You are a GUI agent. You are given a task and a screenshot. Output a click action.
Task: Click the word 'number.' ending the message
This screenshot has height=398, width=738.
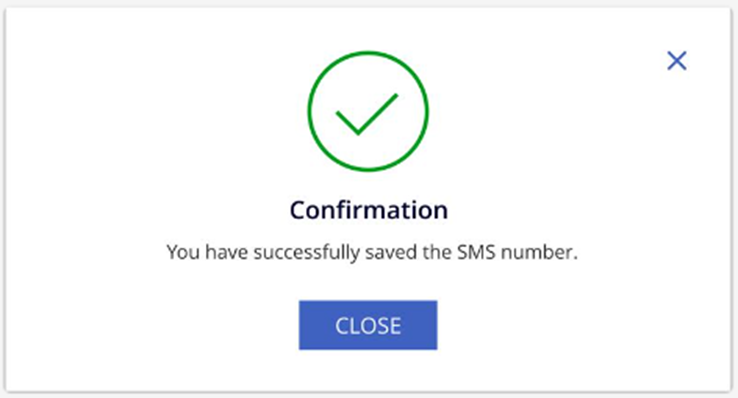point(539,252)
